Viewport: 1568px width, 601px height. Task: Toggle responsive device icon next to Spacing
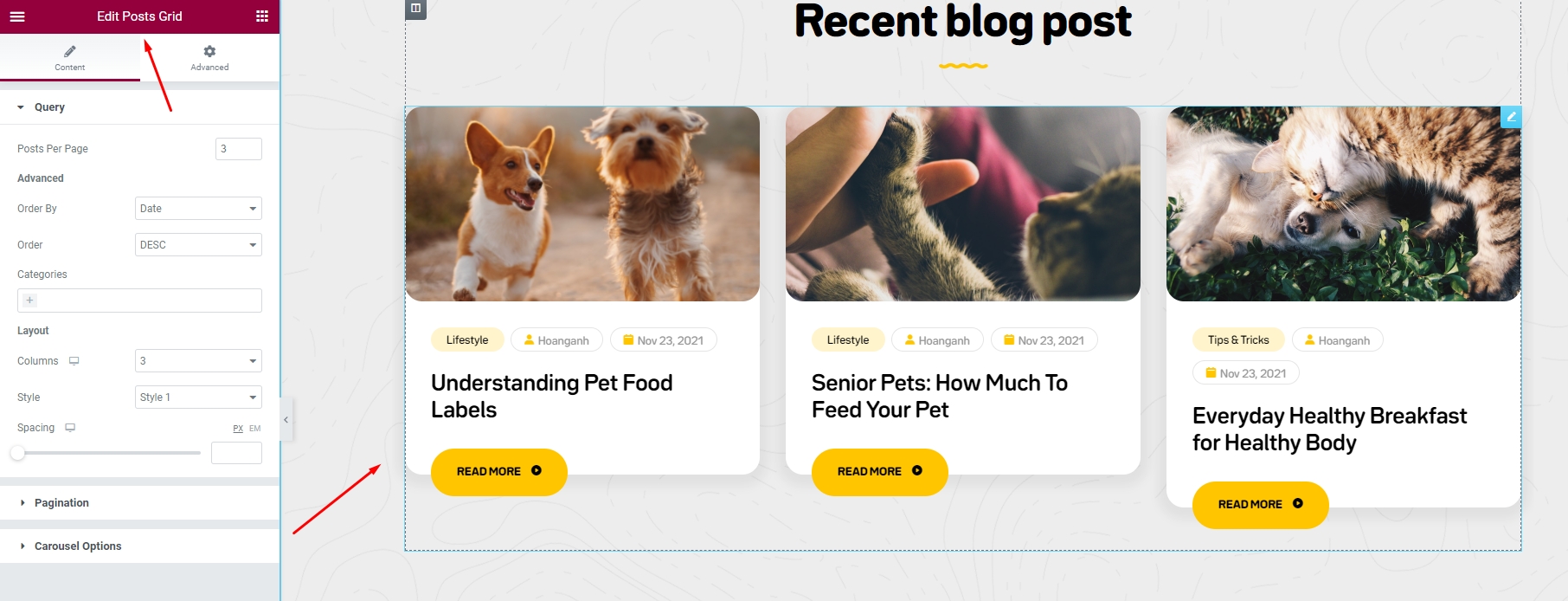(x=70, y=428)
